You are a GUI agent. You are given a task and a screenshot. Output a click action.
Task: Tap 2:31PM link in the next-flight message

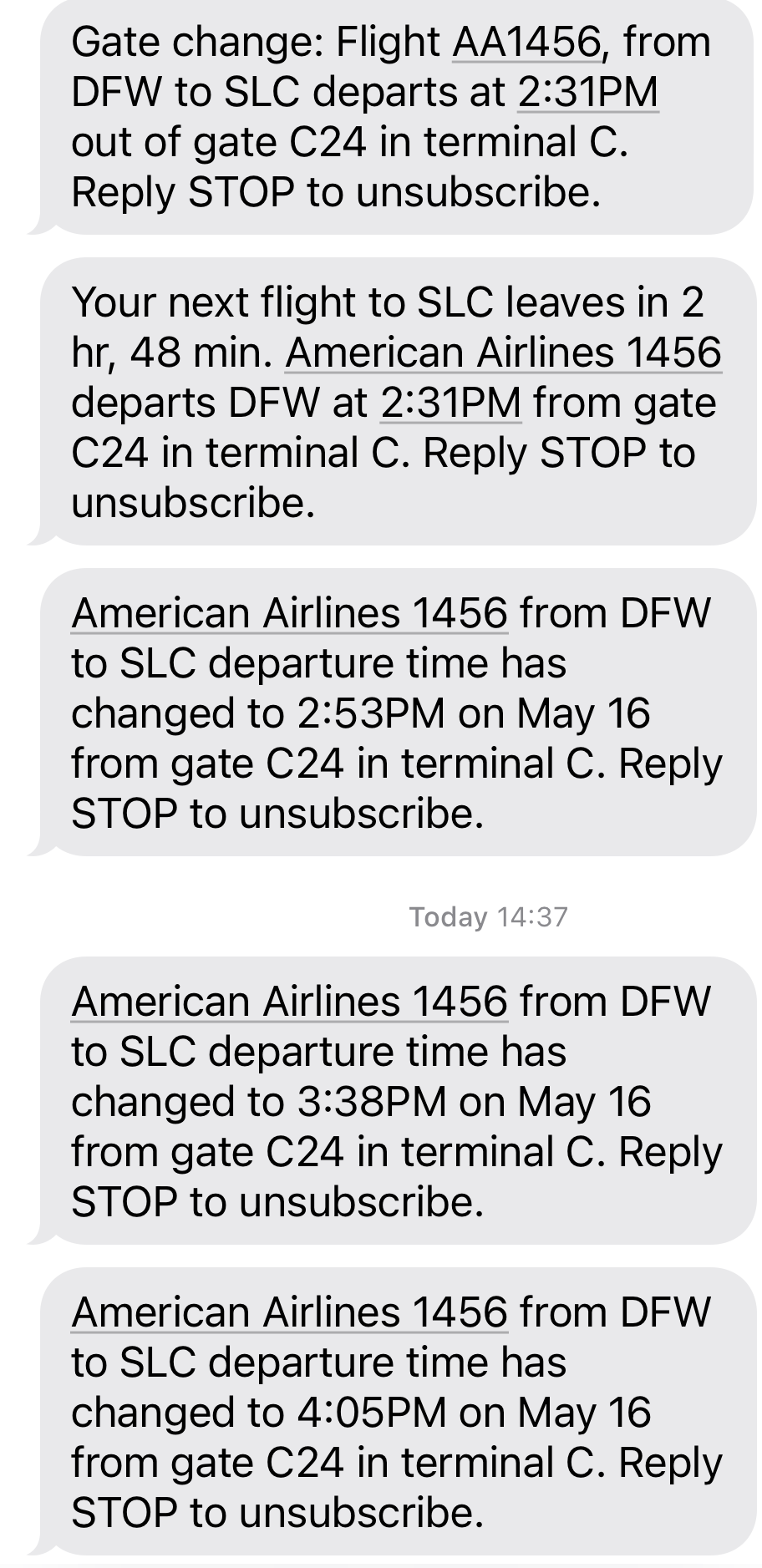[451, 403]
